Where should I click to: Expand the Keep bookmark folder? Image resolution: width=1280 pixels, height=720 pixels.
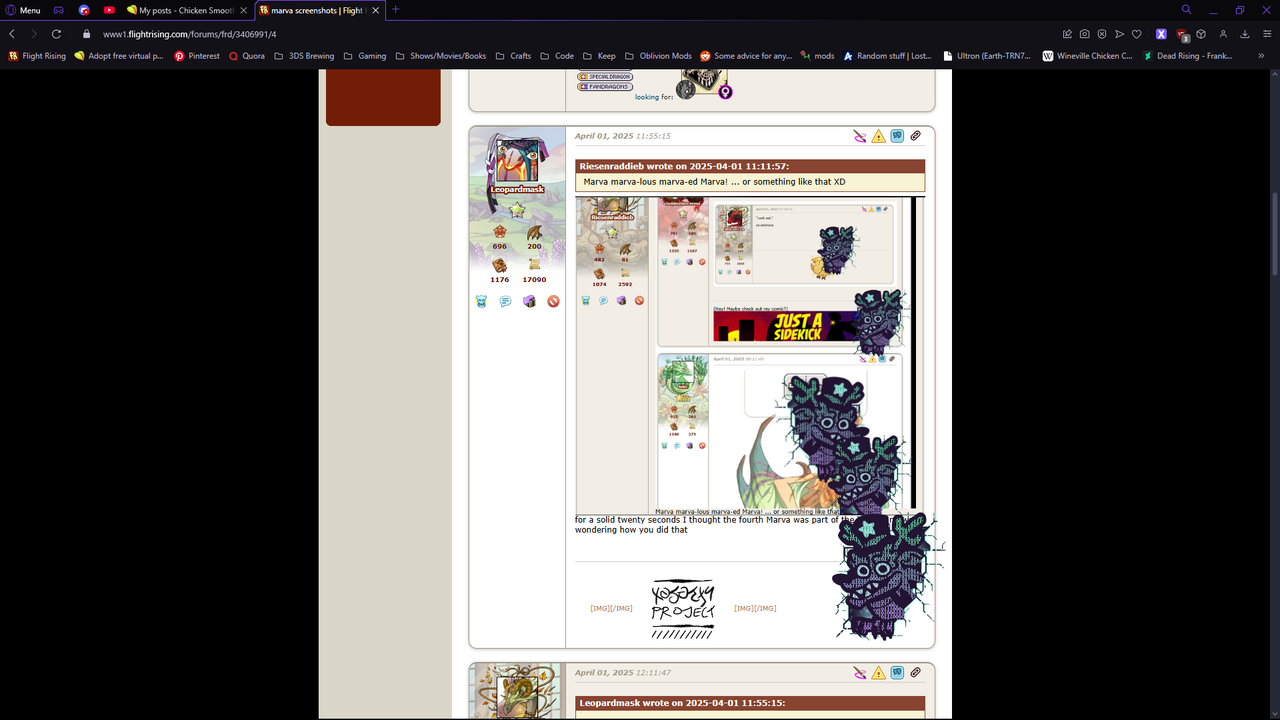(x=599, y=56)
